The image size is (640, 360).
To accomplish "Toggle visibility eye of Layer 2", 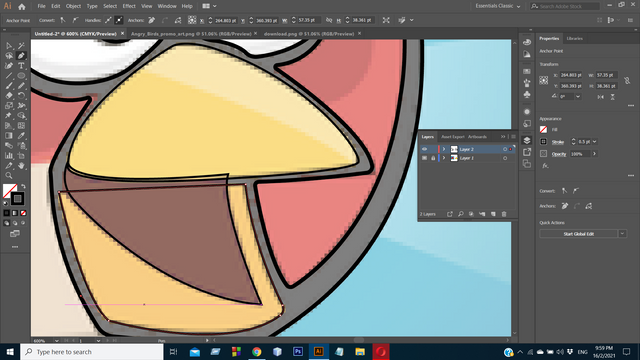I will coord(424,149).
